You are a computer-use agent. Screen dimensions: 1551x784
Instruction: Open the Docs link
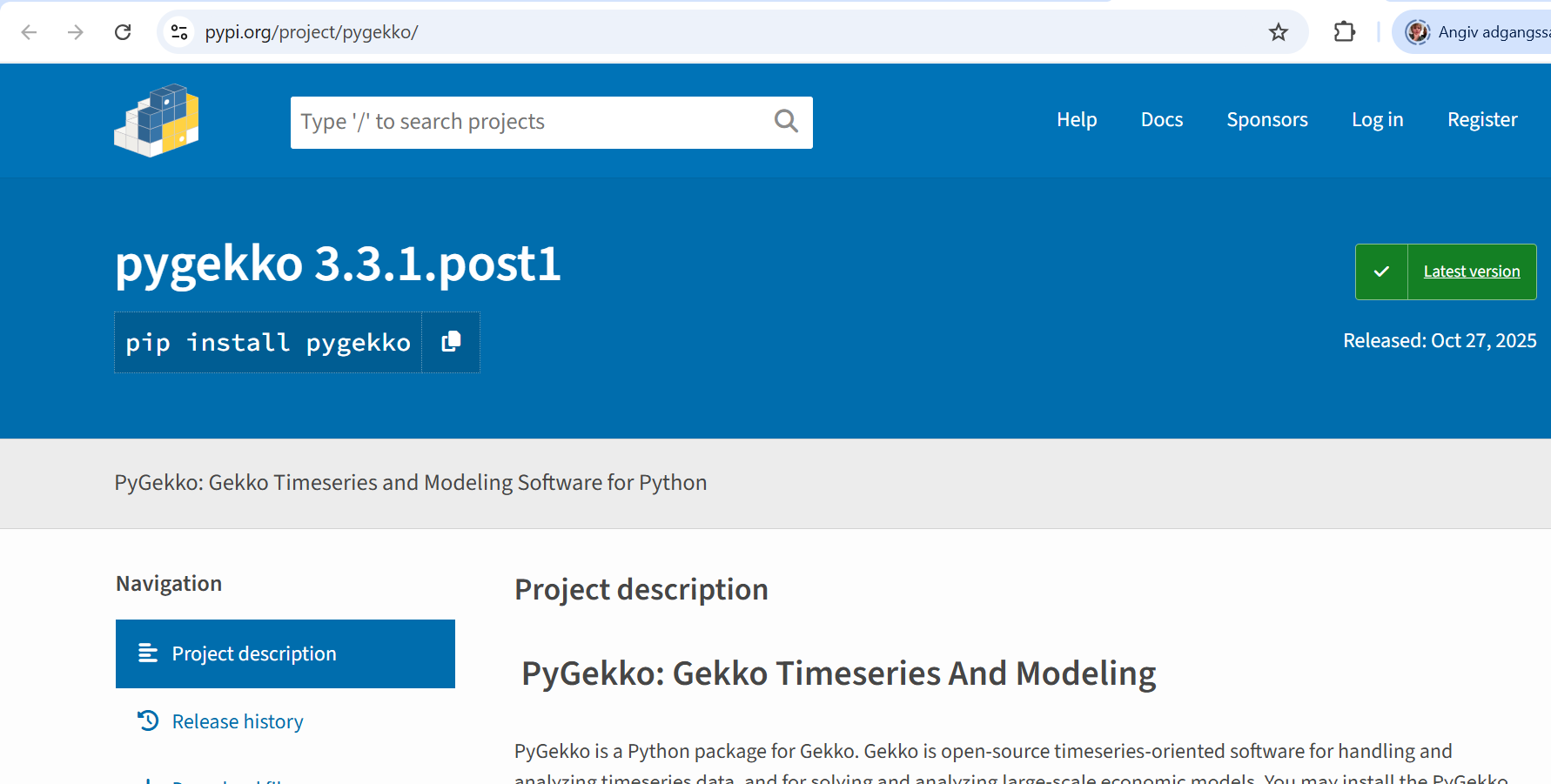click(1162, 120)
